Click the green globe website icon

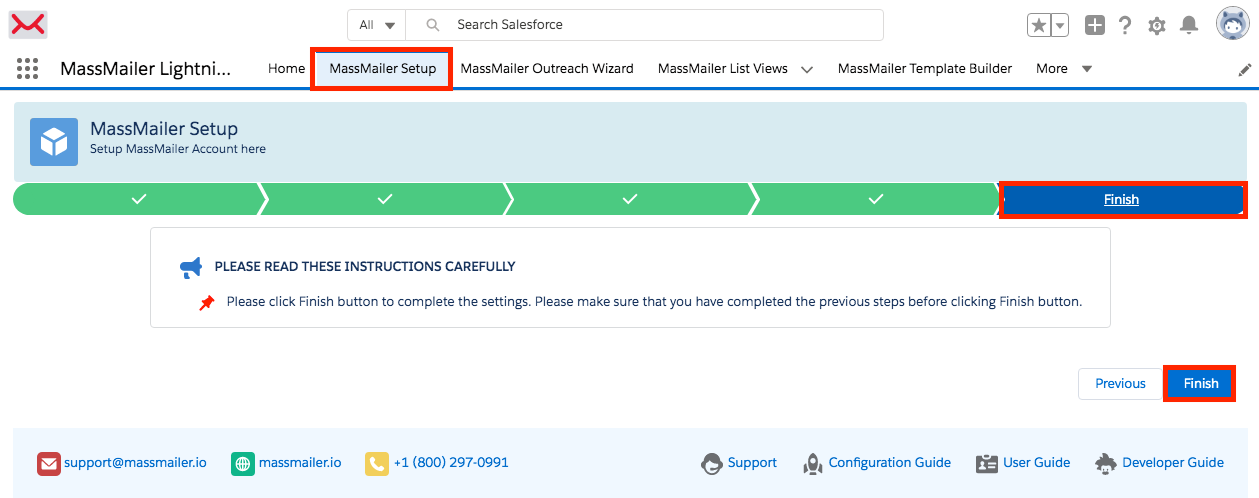[243, 464]
